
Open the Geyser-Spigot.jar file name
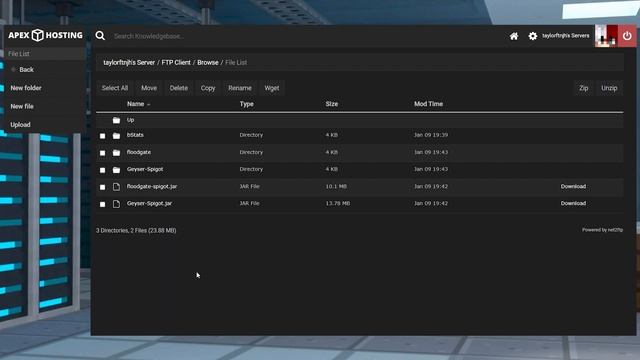tap(149, 203)
